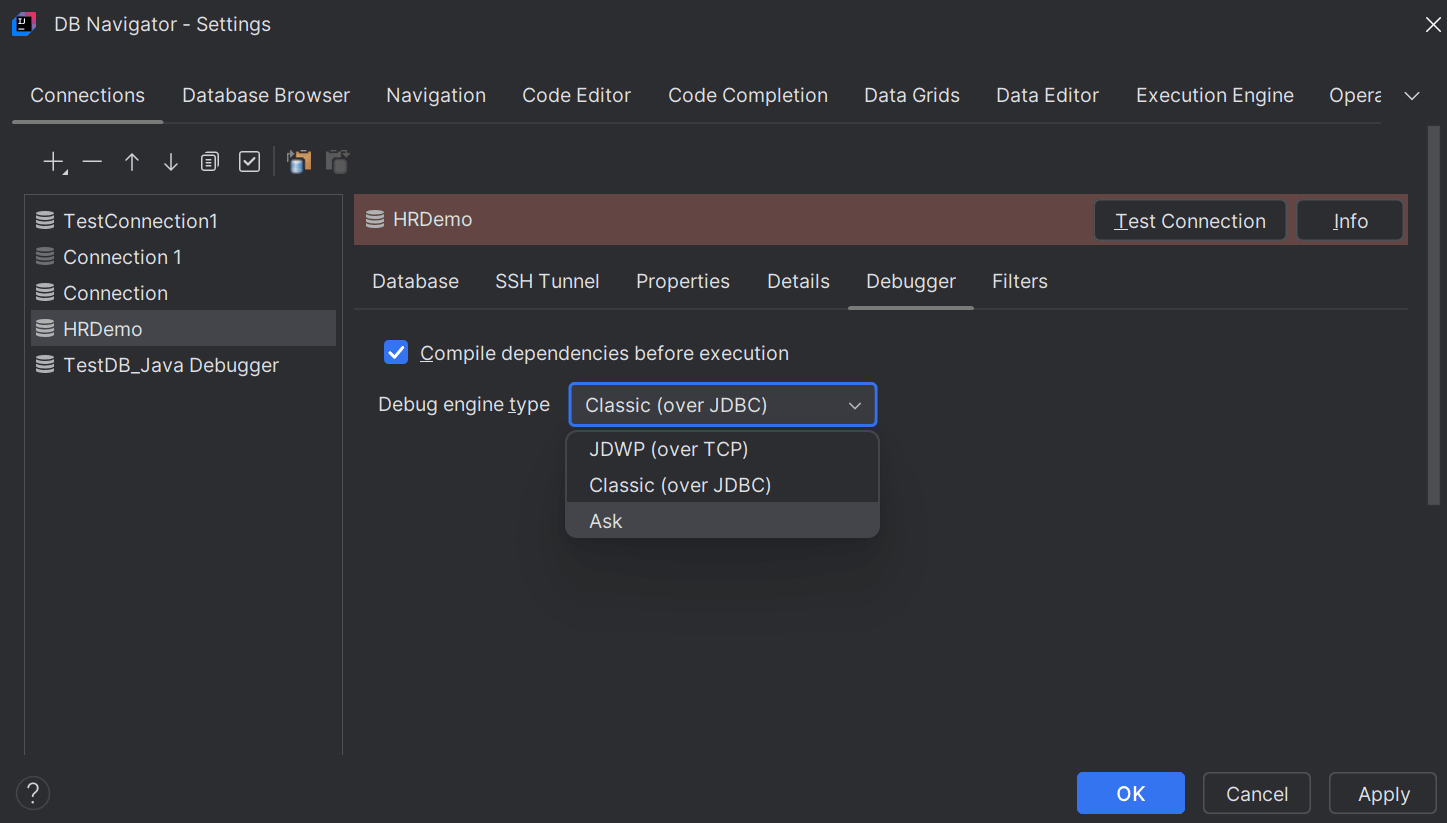Uncheck Compile dependencies before execution
Image resolution: width=1447 pixels, height=823 pixels.
(x=396, y=352)
